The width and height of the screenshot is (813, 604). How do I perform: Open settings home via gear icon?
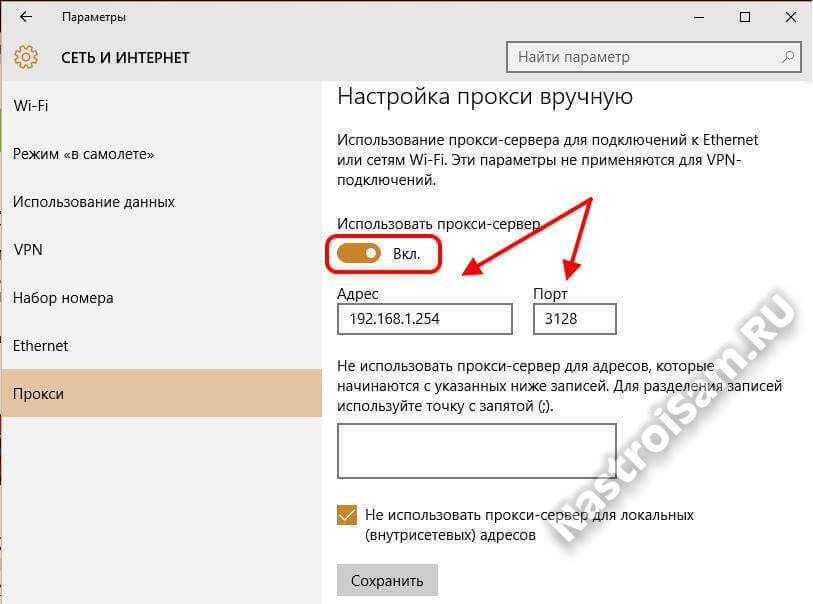pos(26,57)
